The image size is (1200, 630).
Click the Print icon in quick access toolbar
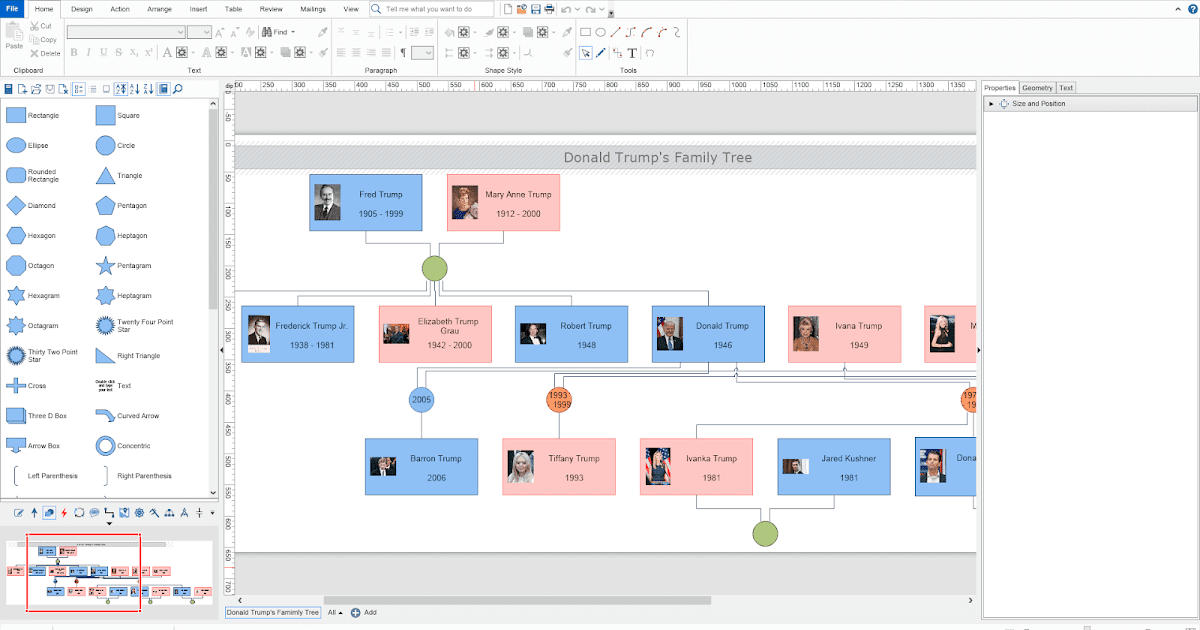pos(550,9)
